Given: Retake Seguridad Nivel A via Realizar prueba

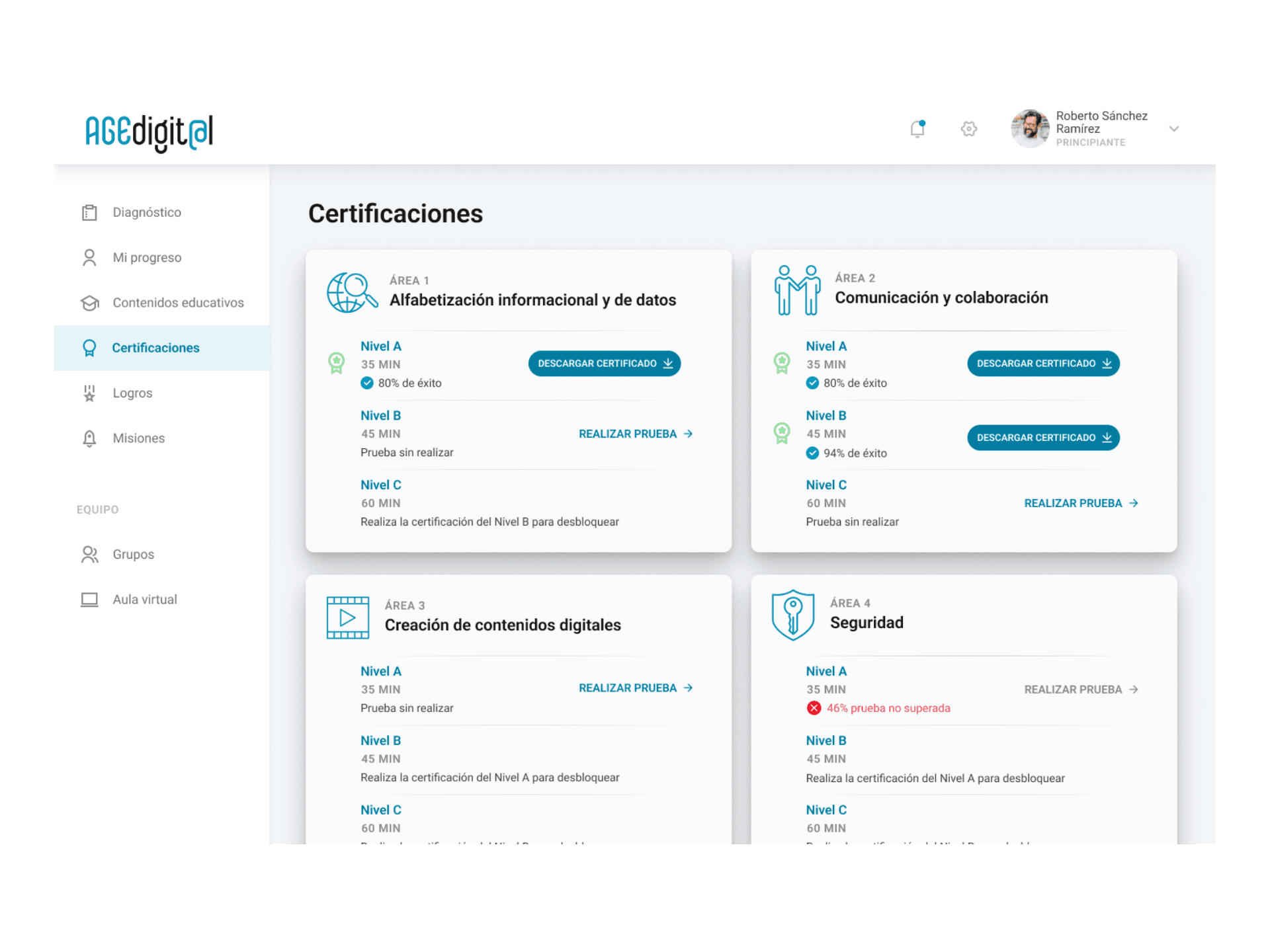Looking at the screenshot, I should pyautogui.click(x=1080, y=690).
